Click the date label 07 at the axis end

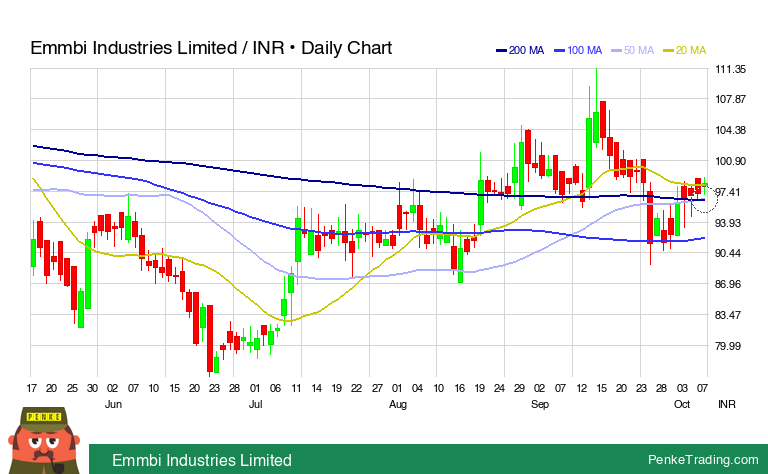[x=702, y=388]
